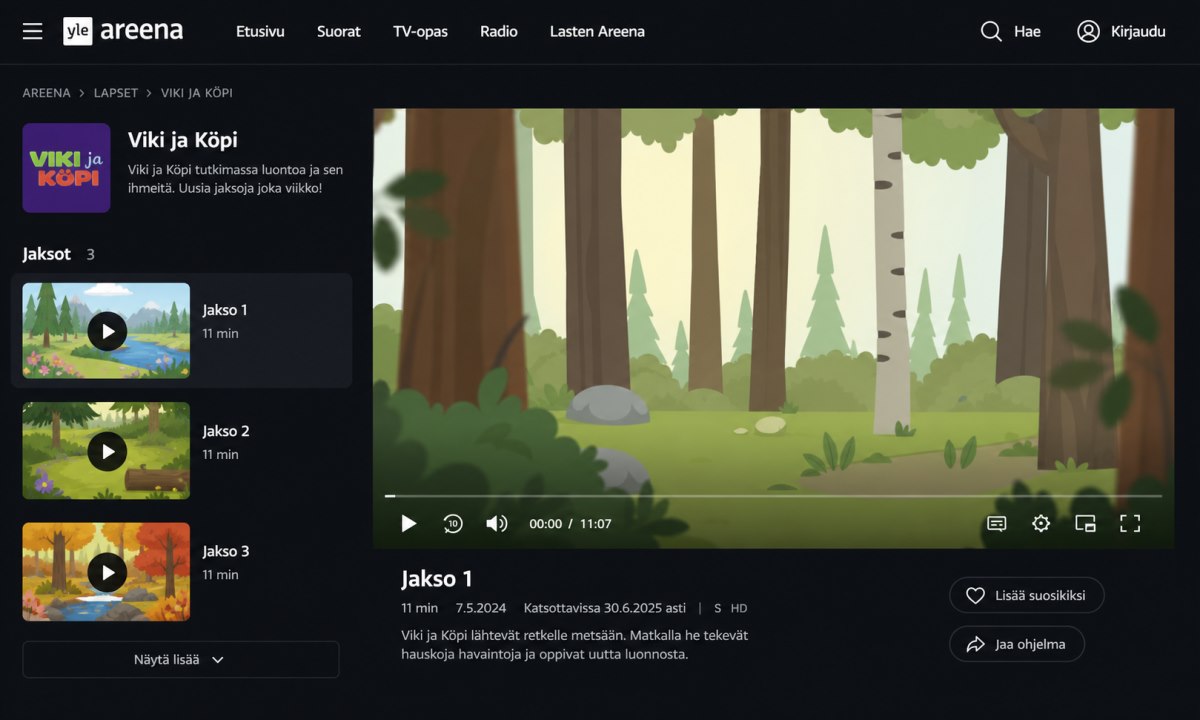Screen dimensions: 1200x720
Task: Expand the Näytä lisää episode list
Action: tap(181, 660)
